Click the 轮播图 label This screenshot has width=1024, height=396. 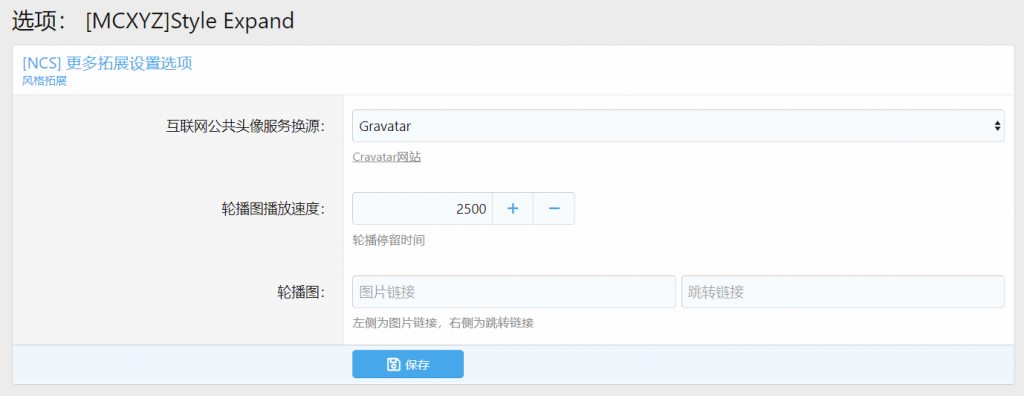[x=302, y=292]
